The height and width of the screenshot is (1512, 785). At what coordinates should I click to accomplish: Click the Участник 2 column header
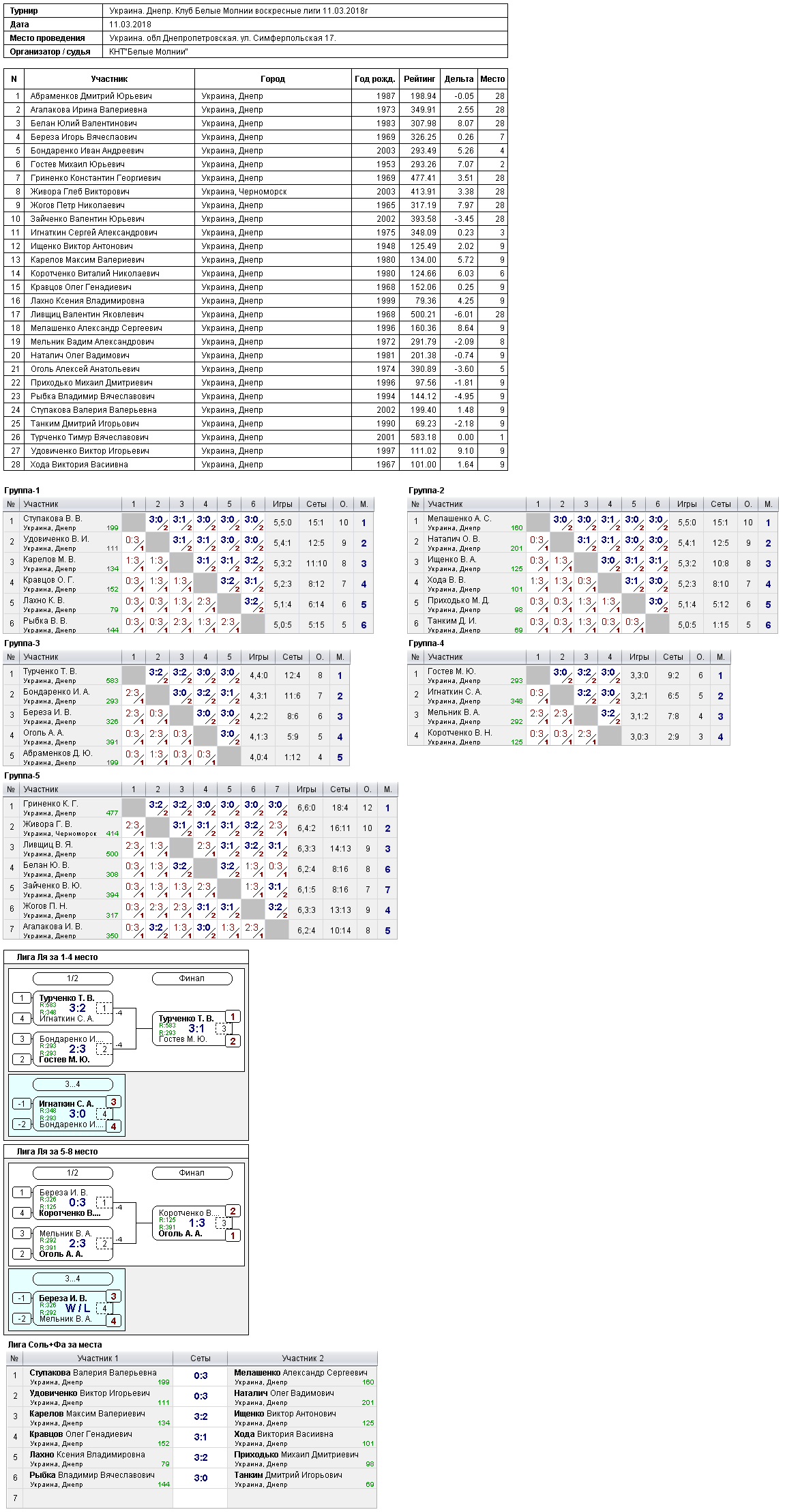click(302, 1358)
